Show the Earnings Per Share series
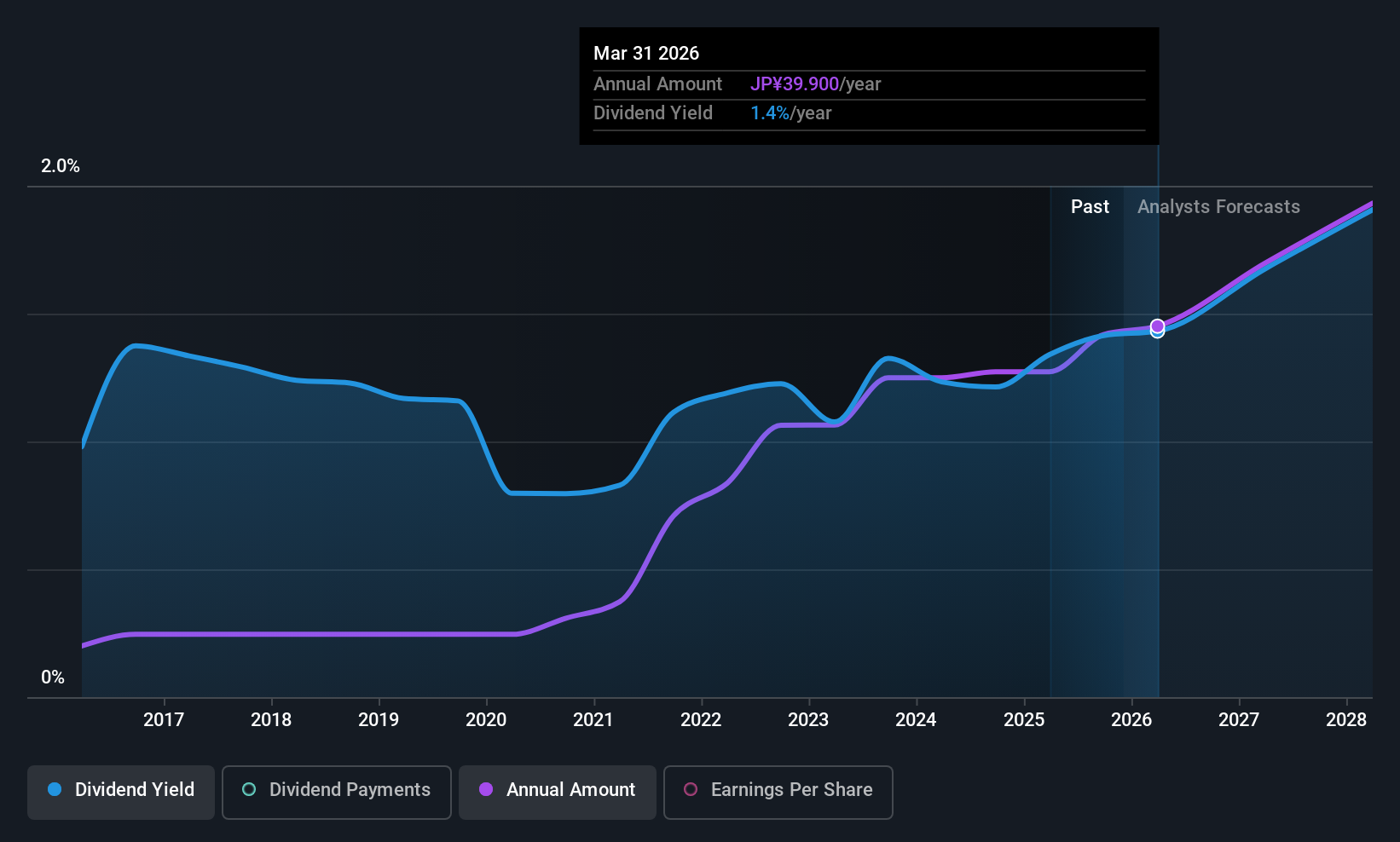 (778, 792)
